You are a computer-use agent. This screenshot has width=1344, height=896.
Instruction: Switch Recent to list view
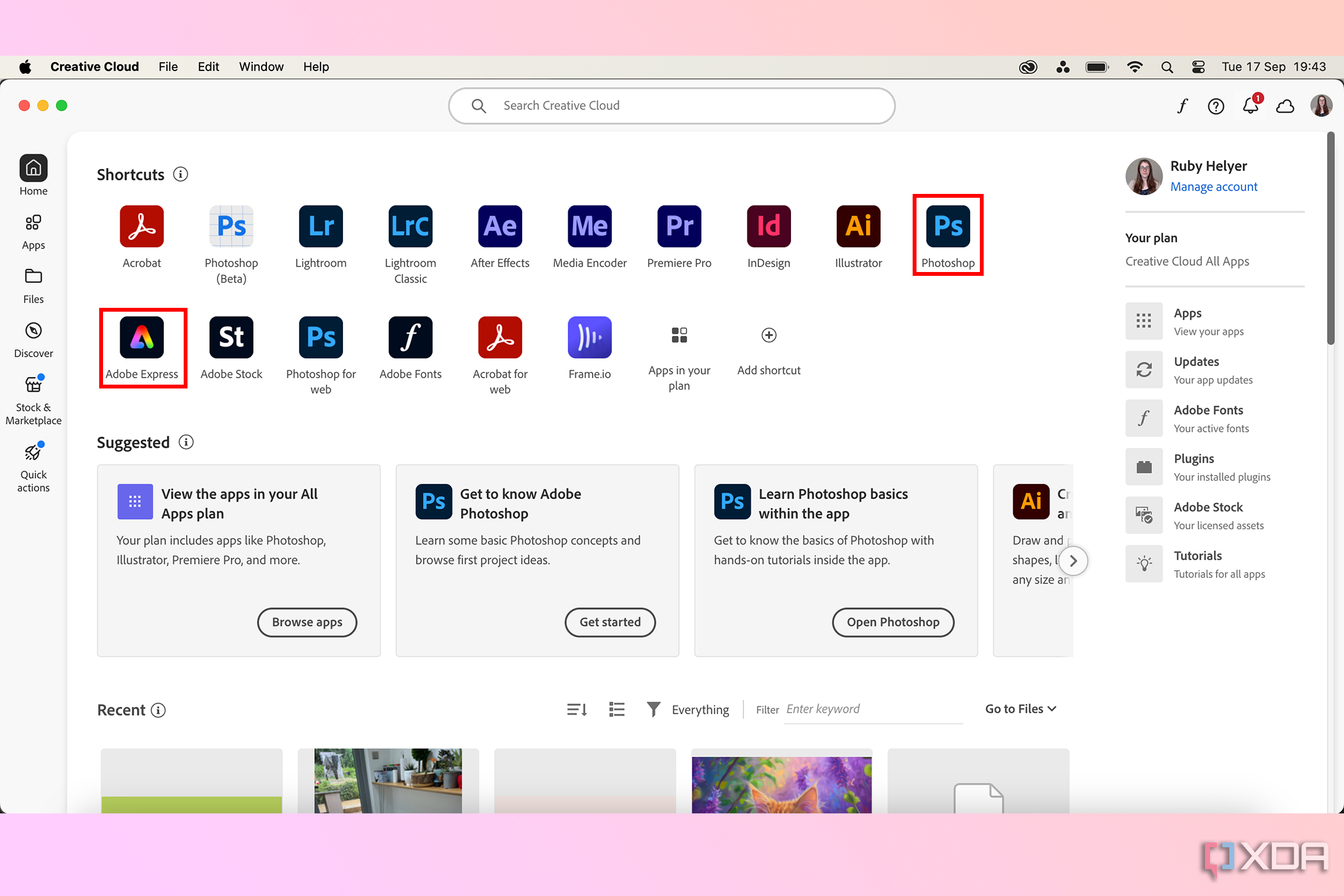pos(617,709)
